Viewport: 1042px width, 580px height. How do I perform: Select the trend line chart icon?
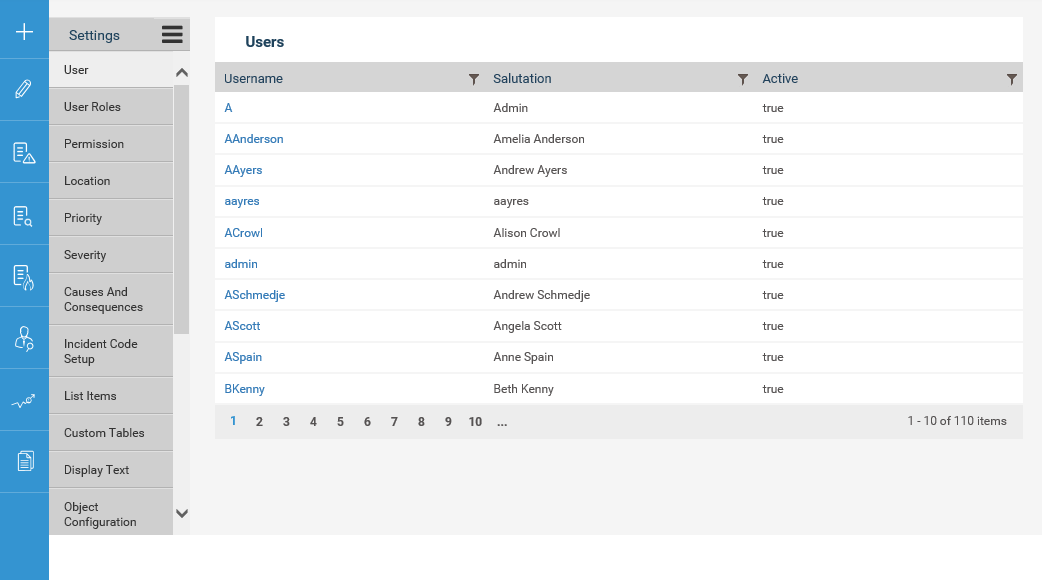pyautogui.click(x=23, y=401)
